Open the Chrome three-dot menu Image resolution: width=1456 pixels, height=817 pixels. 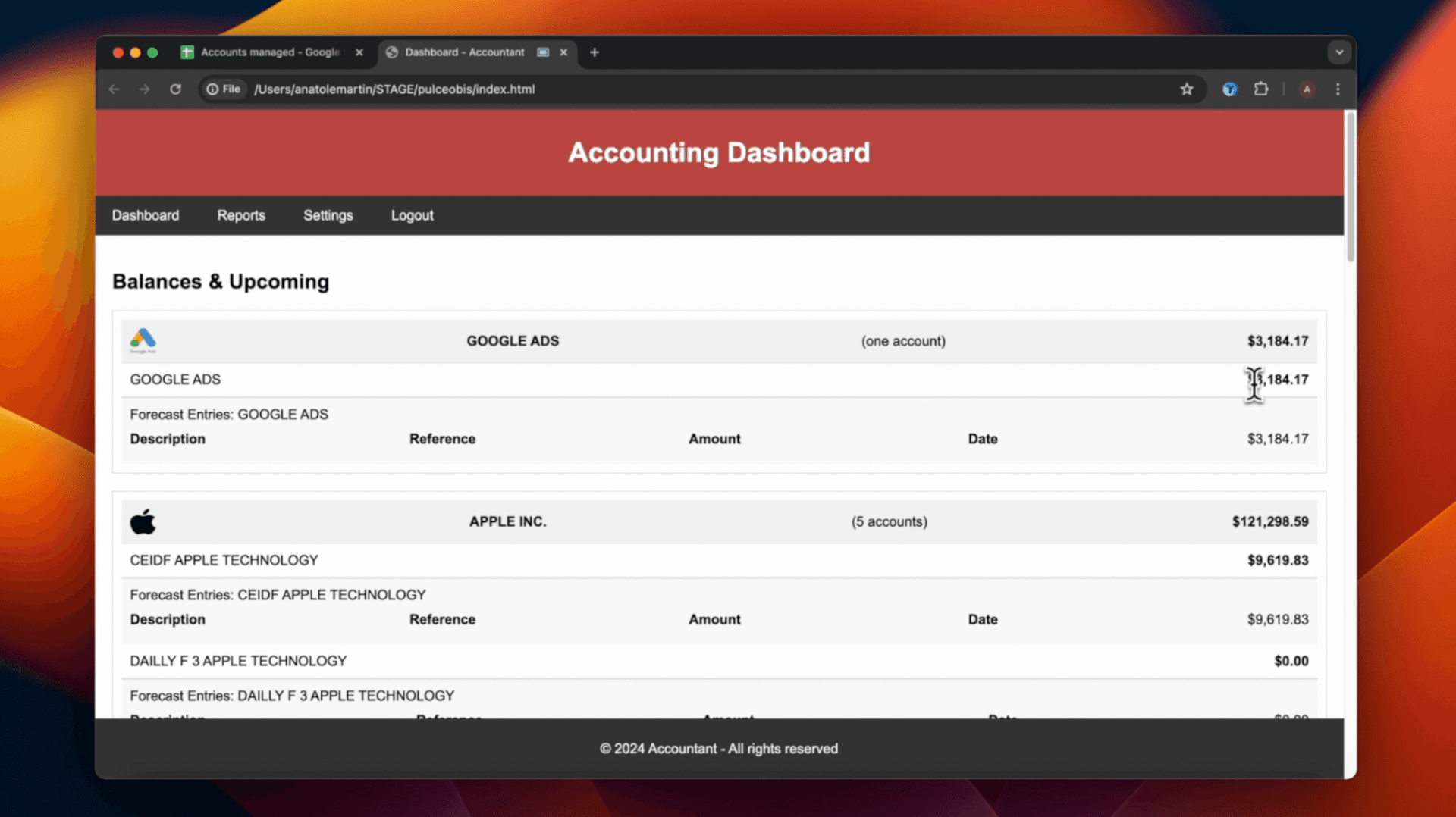click(1338, 89)
